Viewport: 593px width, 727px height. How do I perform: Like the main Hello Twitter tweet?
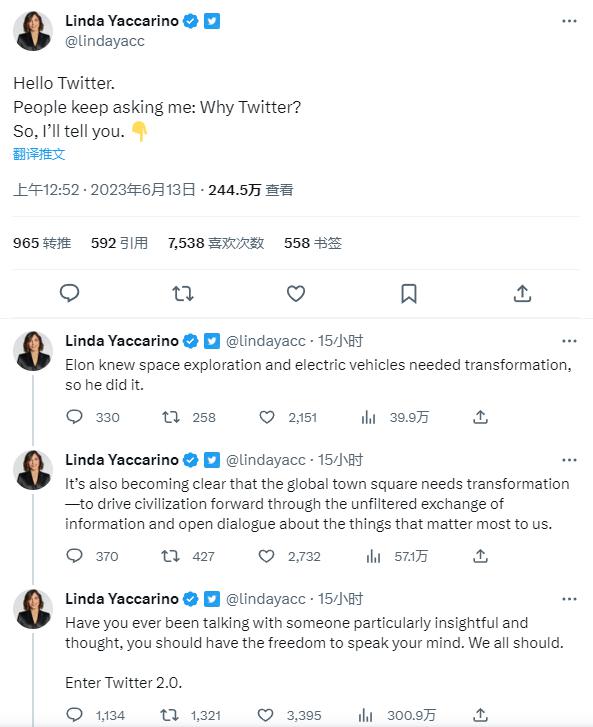pos(296,293)
